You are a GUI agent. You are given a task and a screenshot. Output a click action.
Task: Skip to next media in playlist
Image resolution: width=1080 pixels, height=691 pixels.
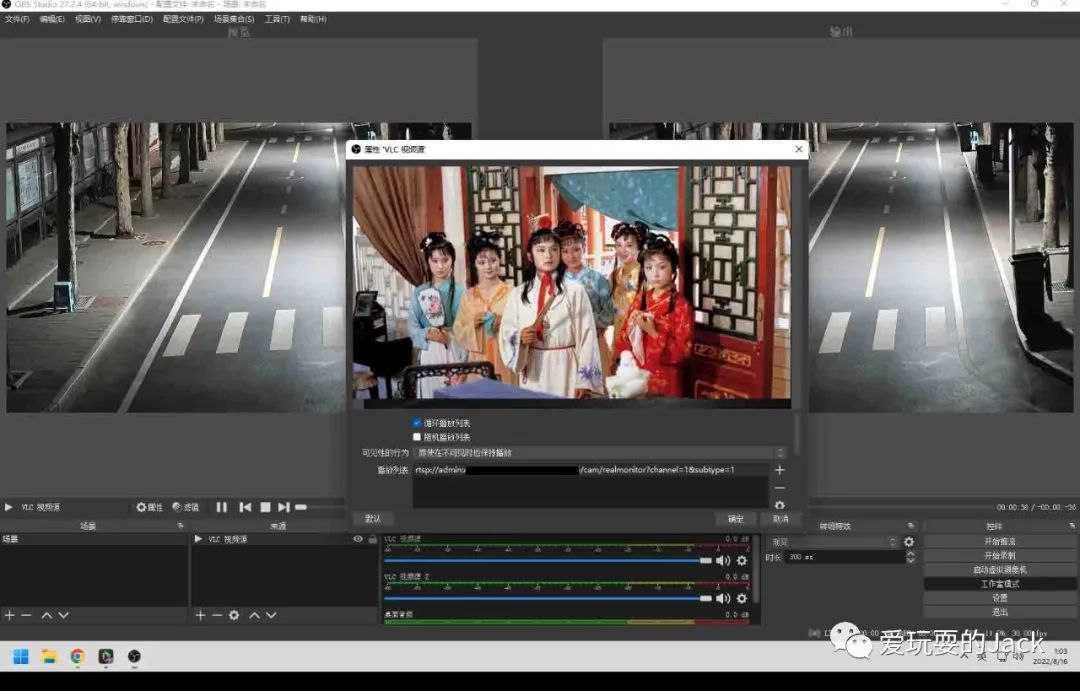coord(284,507)
